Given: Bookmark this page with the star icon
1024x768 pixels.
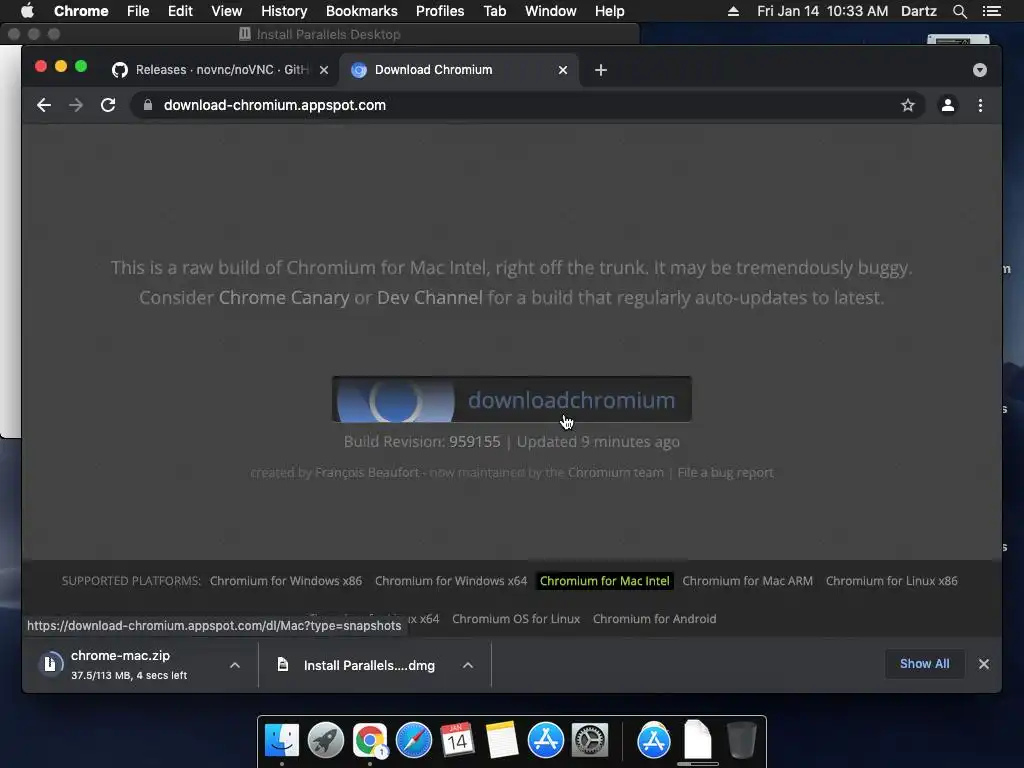Looking at the screenshot, I should (x=908, y=105).
